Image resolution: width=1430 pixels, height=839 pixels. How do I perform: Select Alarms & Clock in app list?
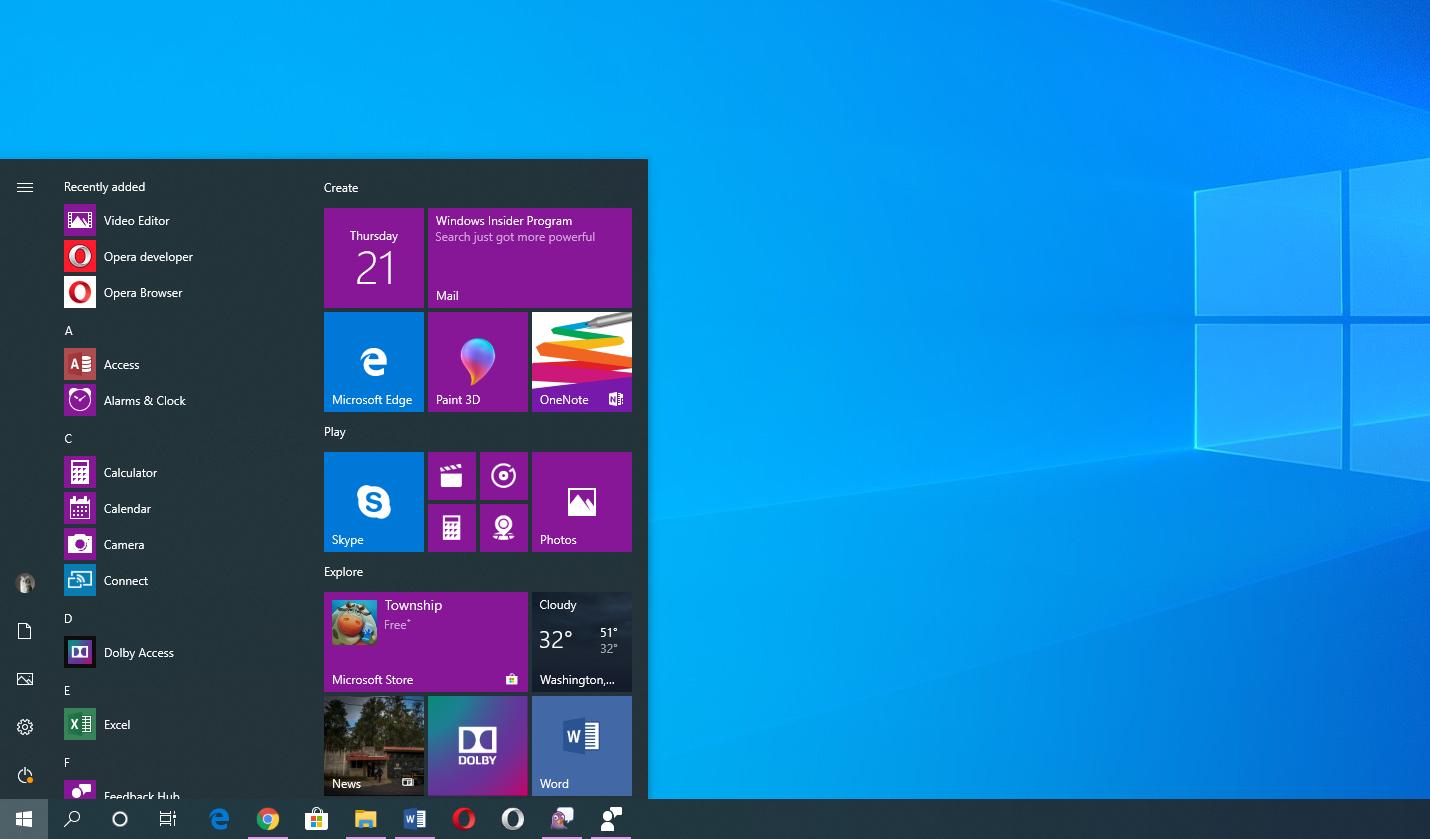pos(144,400)
